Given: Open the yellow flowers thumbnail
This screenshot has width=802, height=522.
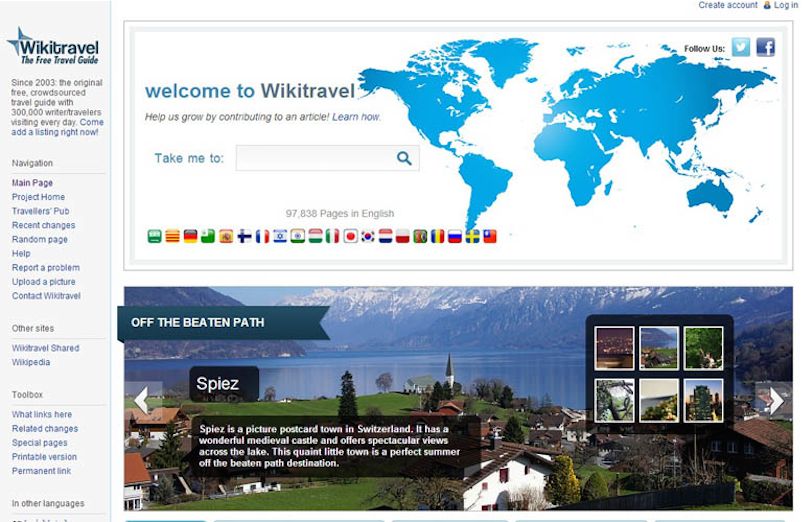Looking at the screenshot, I should click(659, 400).
